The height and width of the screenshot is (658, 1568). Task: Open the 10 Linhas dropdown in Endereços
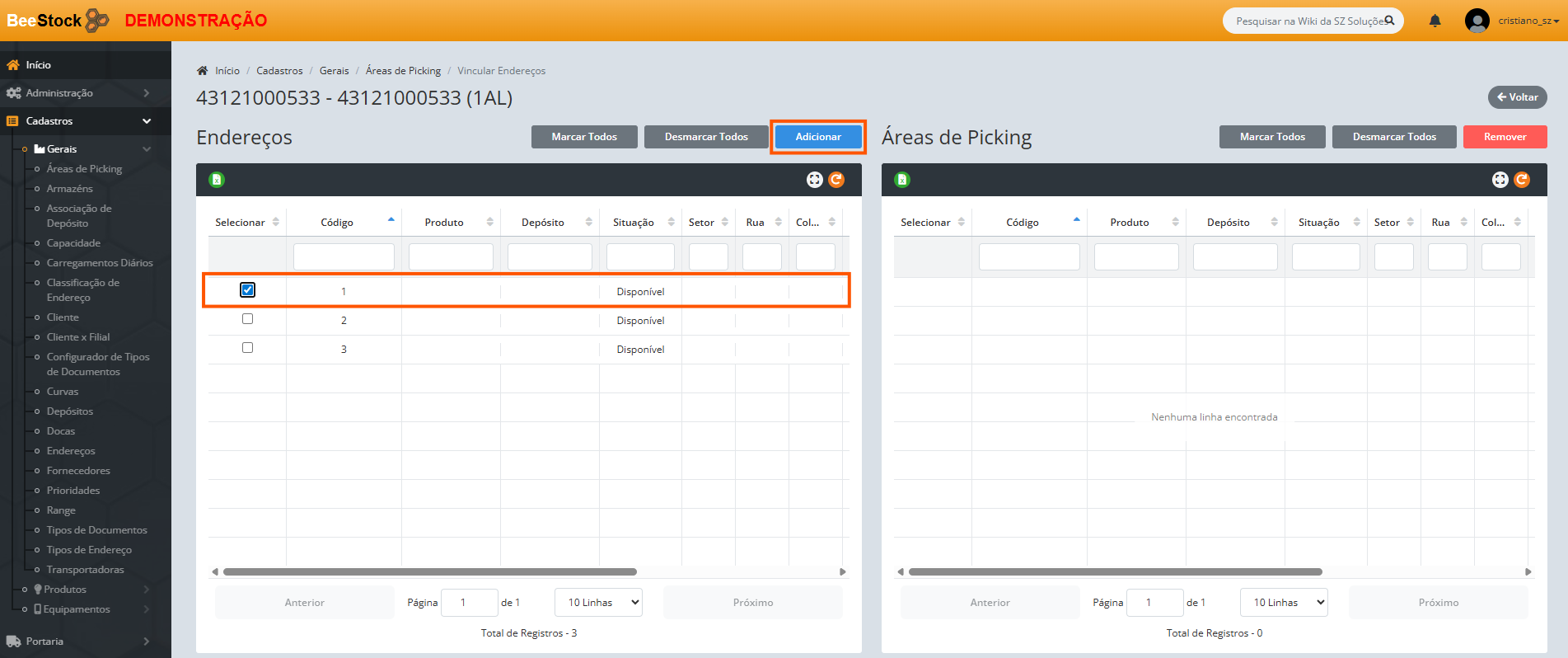(598, 603)
